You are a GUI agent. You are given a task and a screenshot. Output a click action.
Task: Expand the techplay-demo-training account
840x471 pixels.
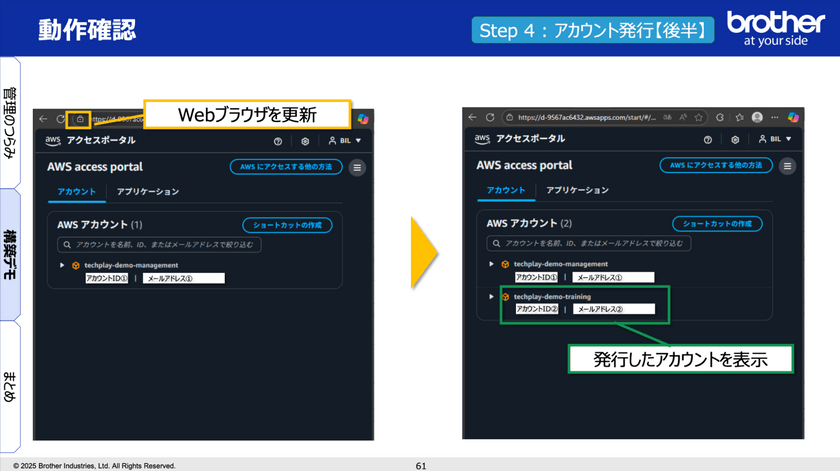tap(491, 297)
